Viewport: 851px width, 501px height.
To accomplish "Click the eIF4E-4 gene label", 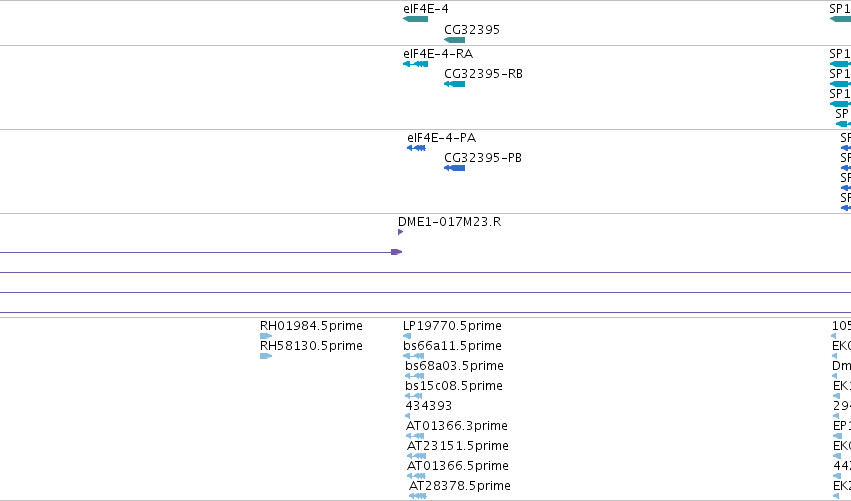I will click(426, 9).
